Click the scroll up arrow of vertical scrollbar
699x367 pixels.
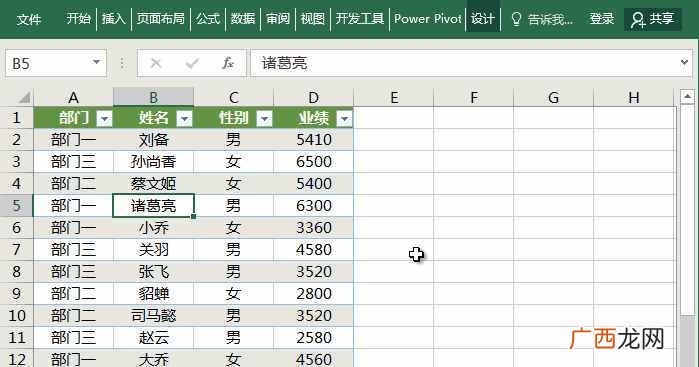pos(687,96)
